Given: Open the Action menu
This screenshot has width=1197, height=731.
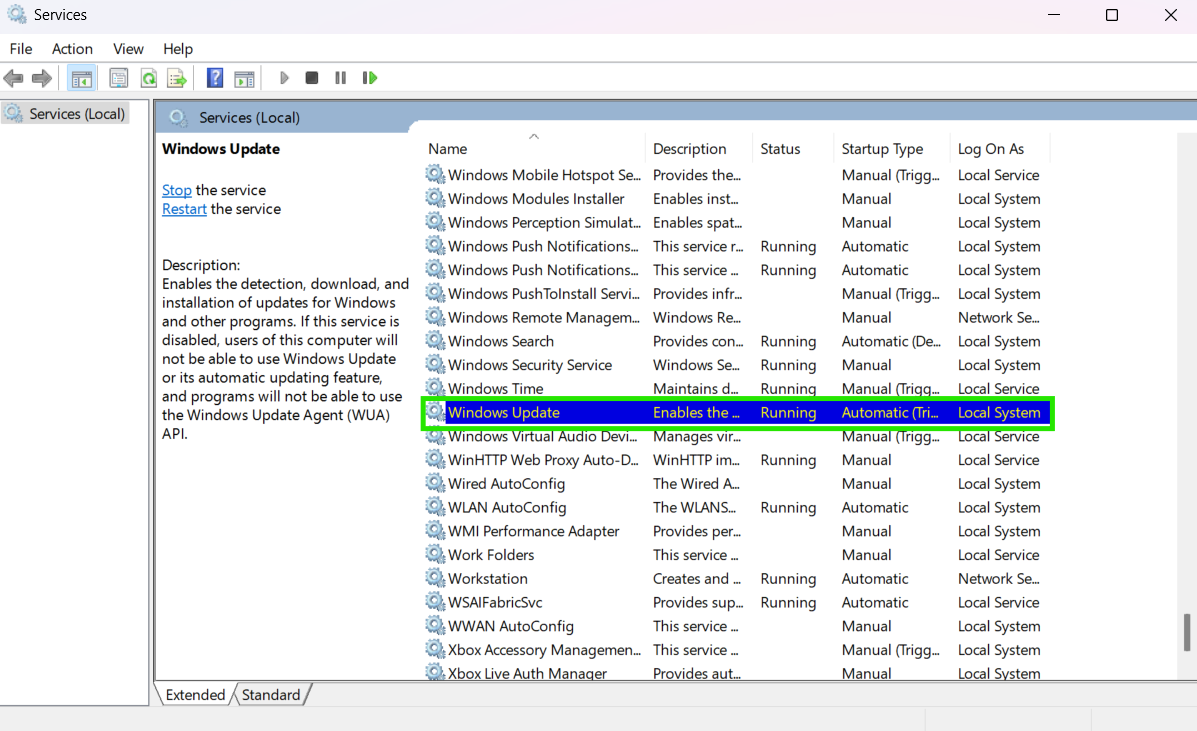Looking at the screenshot, I should tap(73, 49).
